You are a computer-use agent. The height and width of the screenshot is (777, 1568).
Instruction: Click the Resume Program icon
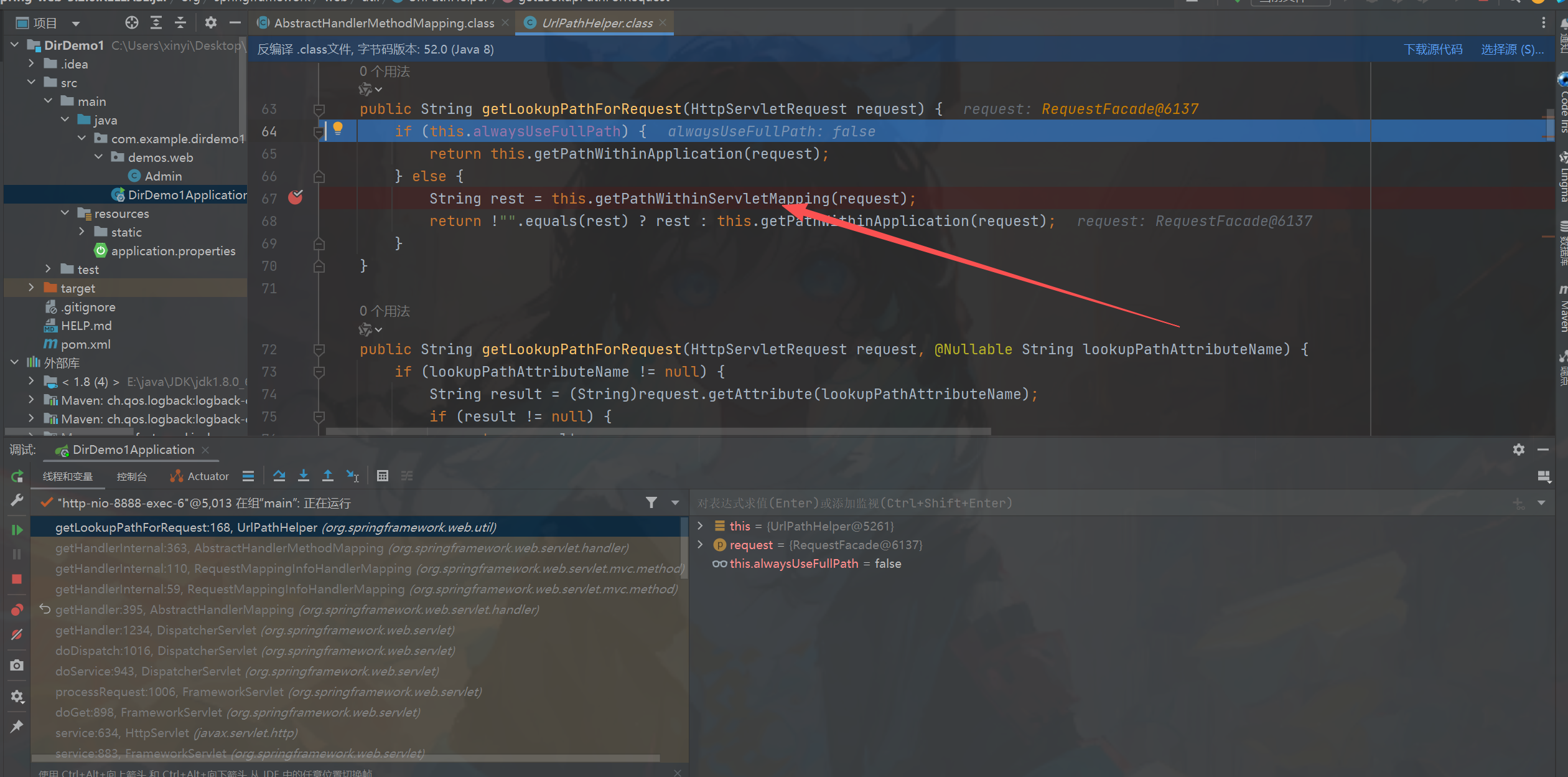point(17,530)
